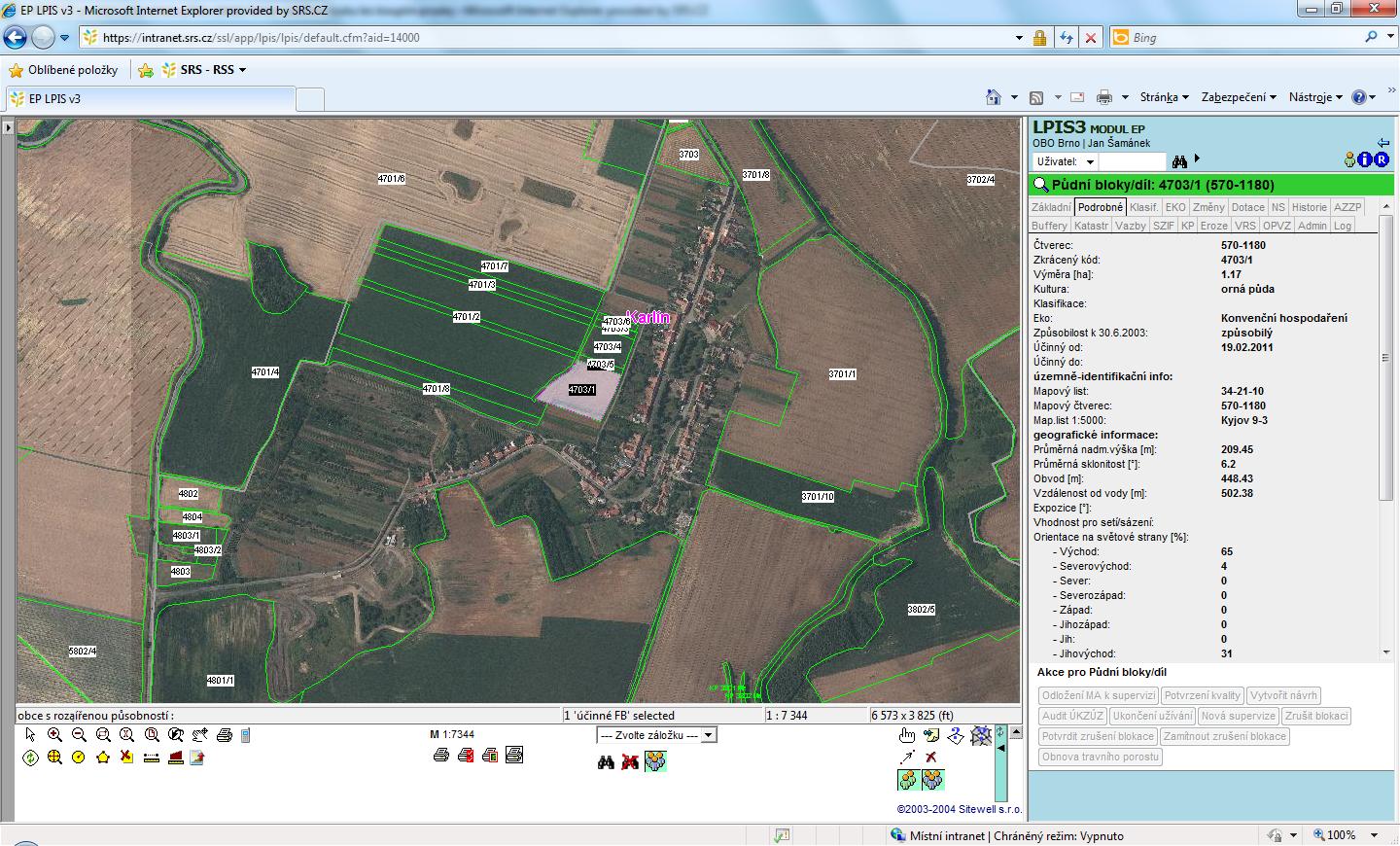Click the red X delete icon
This screenshot has width=1400, height=846.
coord(931,758)
